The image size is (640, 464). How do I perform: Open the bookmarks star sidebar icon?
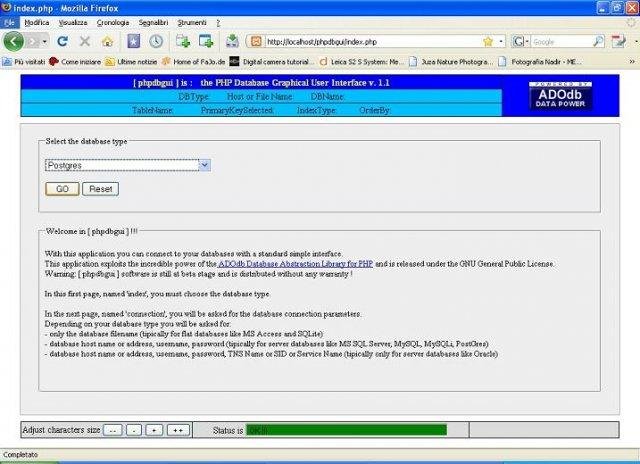pyautogui.click(x=133, y=41)
